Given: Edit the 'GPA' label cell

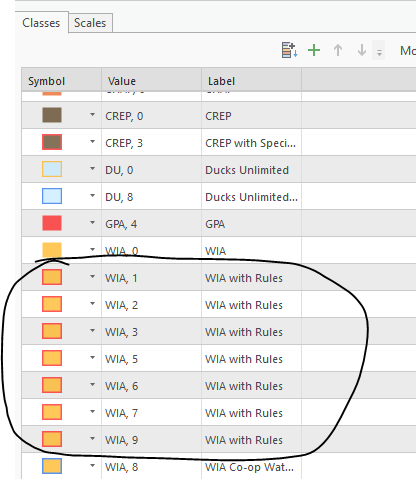Looking at the screenshot, I should pos(251,223).
